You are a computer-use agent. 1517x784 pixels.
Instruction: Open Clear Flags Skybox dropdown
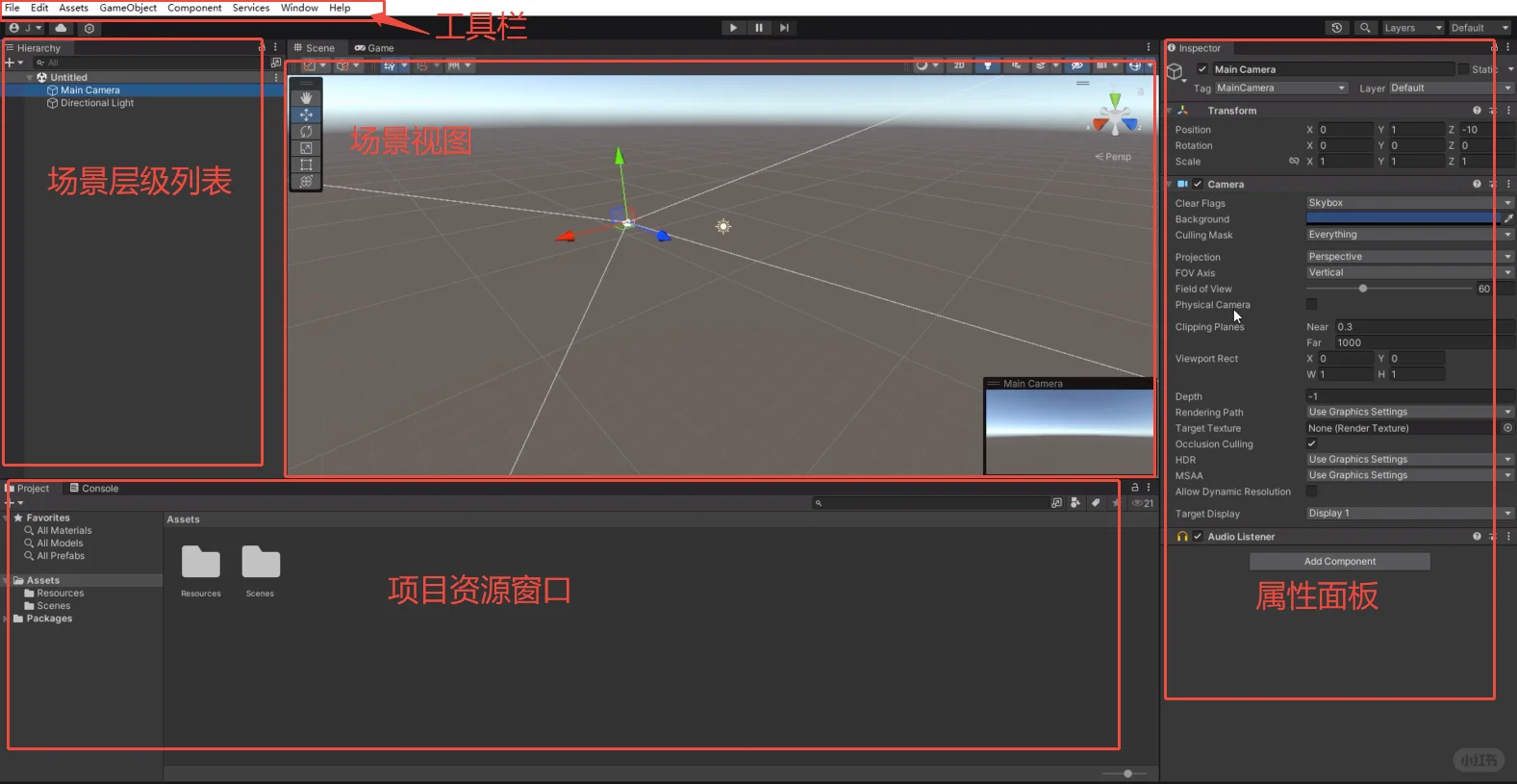pyautogui.click(x=1409, y=203)
